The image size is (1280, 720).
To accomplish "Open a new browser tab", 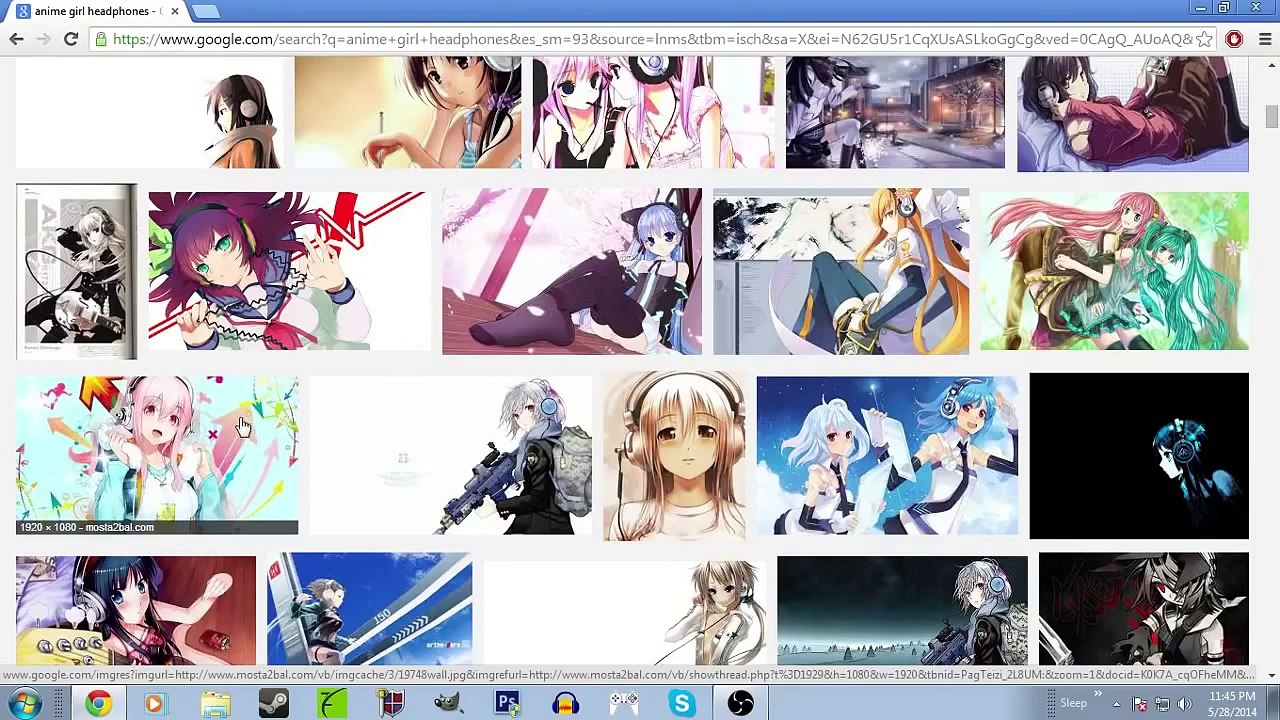I will tap(205, 11).
